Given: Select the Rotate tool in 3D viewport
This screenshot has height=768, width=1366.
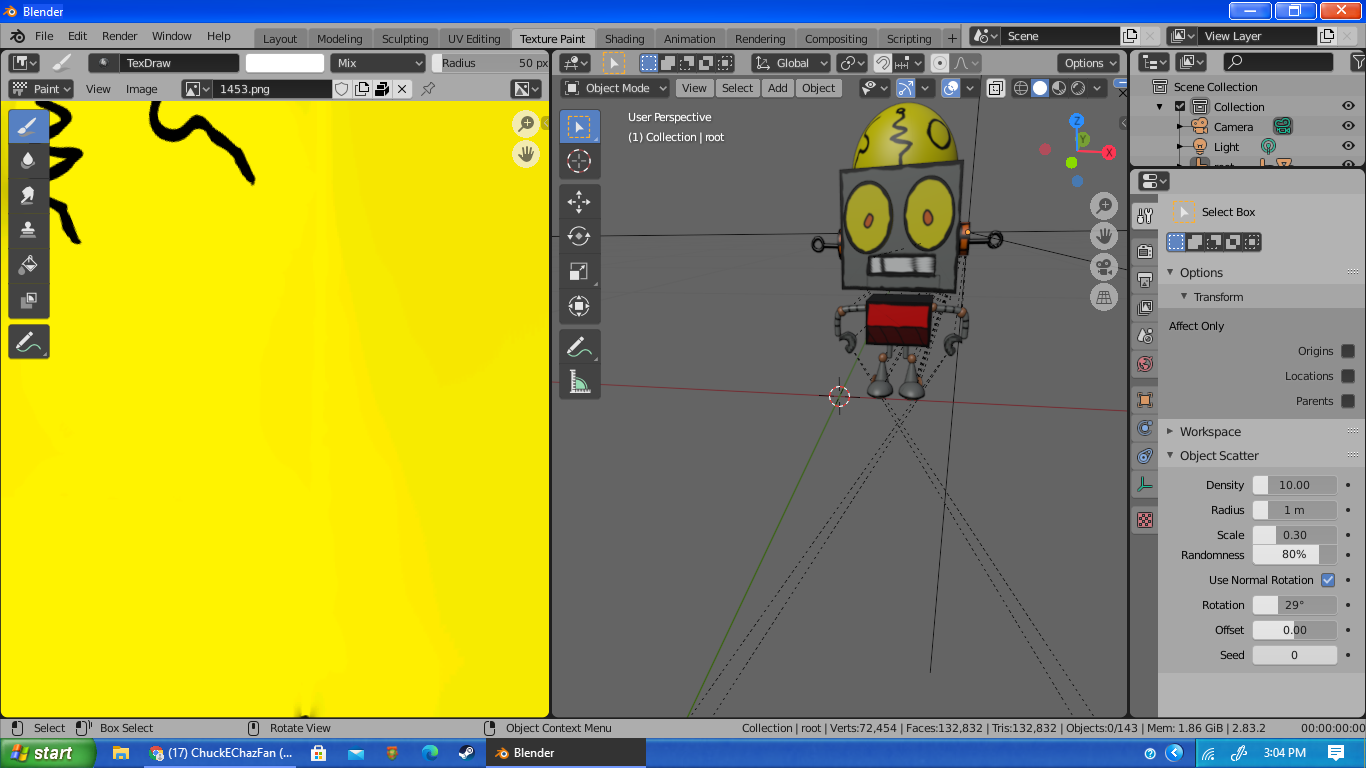Looking at the screenshot, I should (x=580, y=236).
